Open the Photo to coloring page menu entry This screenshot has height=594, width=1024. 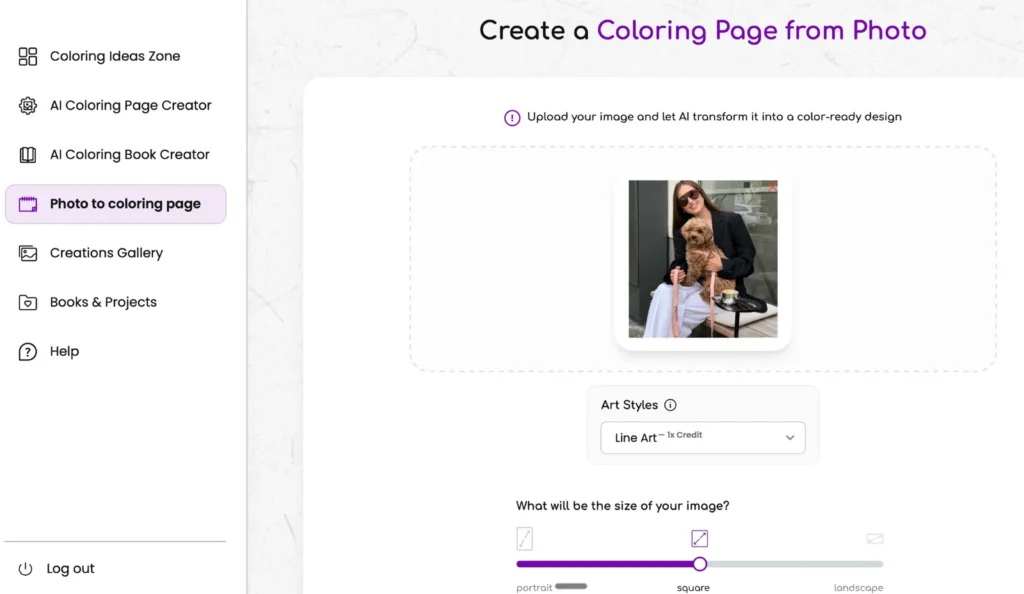tap(126, 203)
